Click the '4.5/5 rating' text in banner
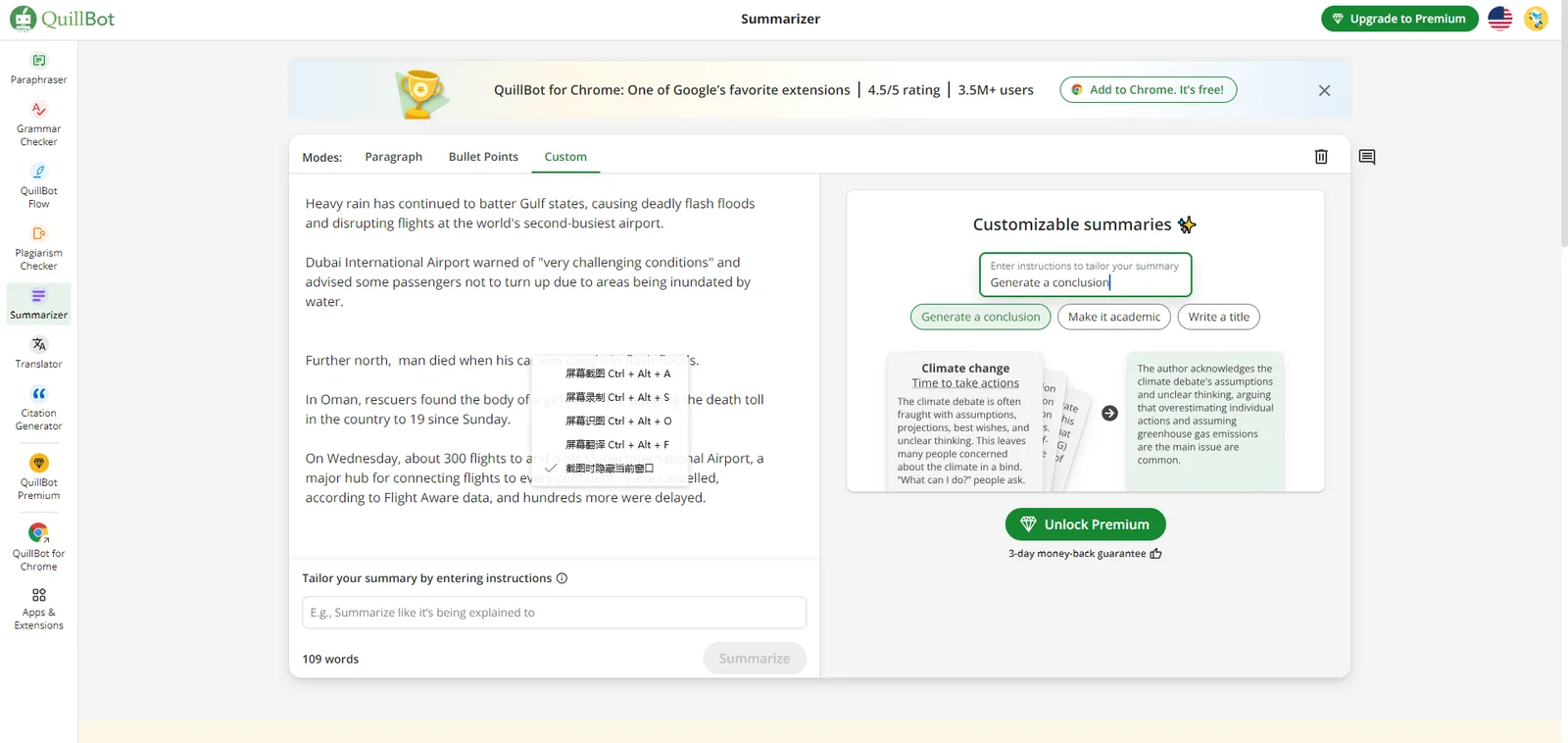1568x743 pixels. tap(904, 90)
